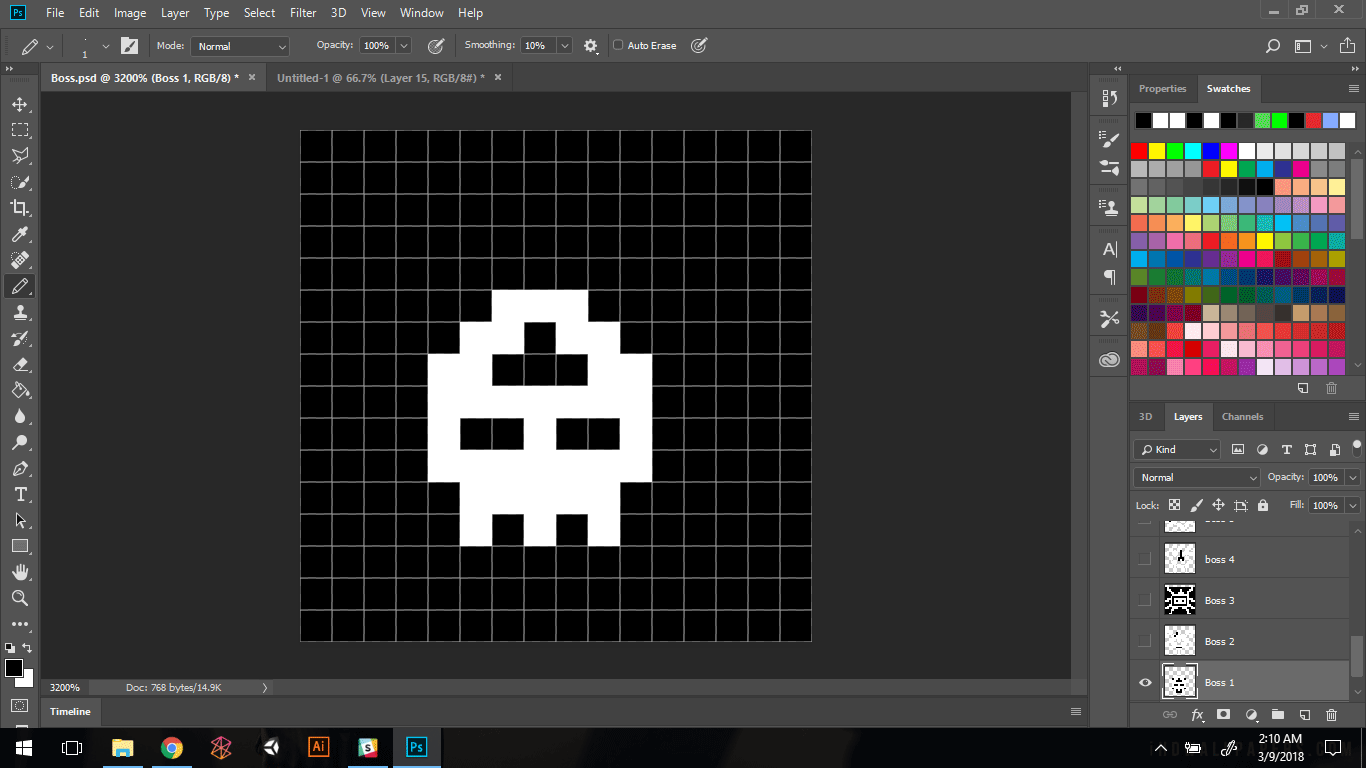Open the Mode dropdown set to Normal
This screenshot has width=1366, height=768.
[241, 46]
